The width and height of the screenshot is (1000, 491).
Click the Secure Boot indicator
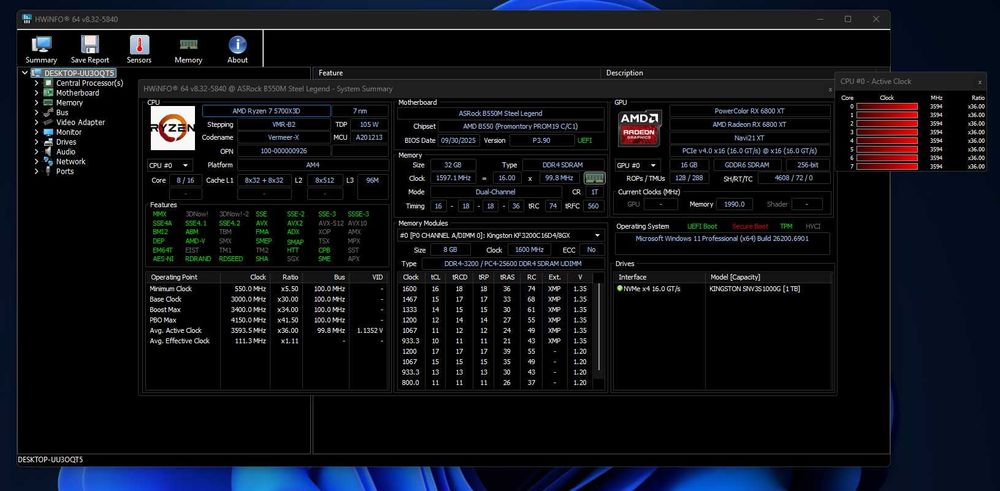point(750,226)
